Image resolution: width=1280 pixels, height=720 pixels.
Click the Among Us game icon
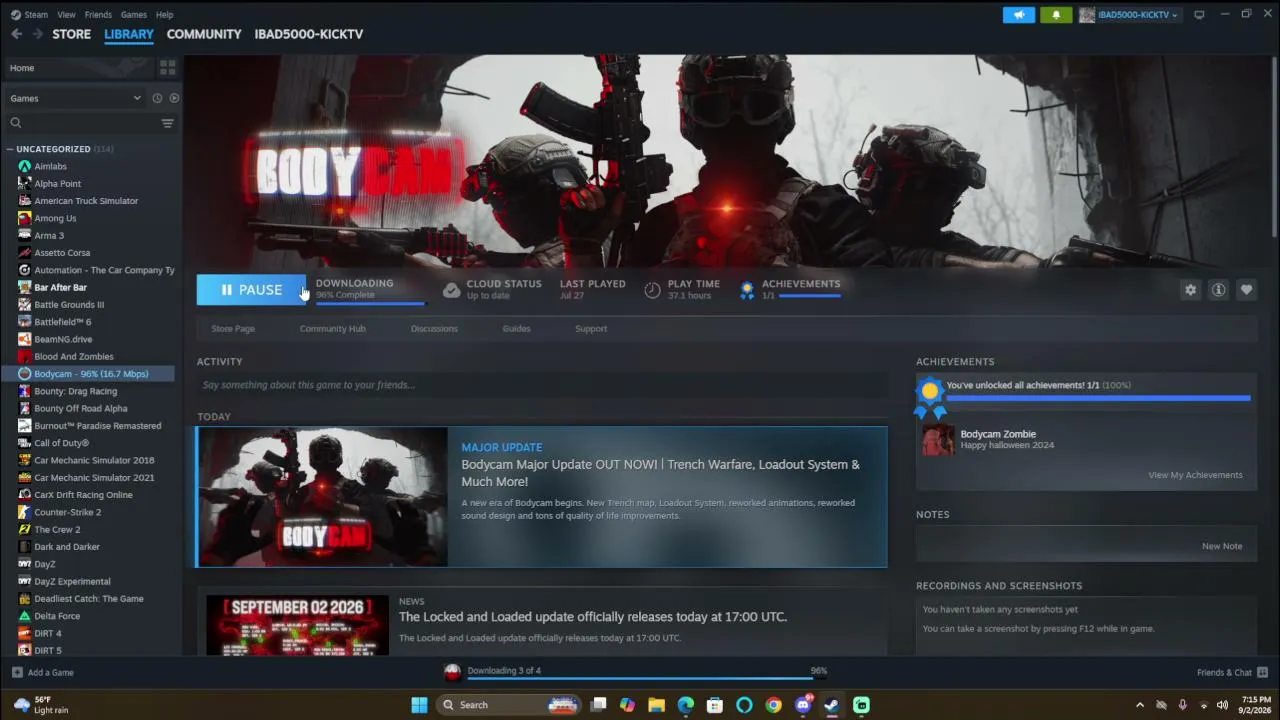pyautogui.click(x=24, y=218)
